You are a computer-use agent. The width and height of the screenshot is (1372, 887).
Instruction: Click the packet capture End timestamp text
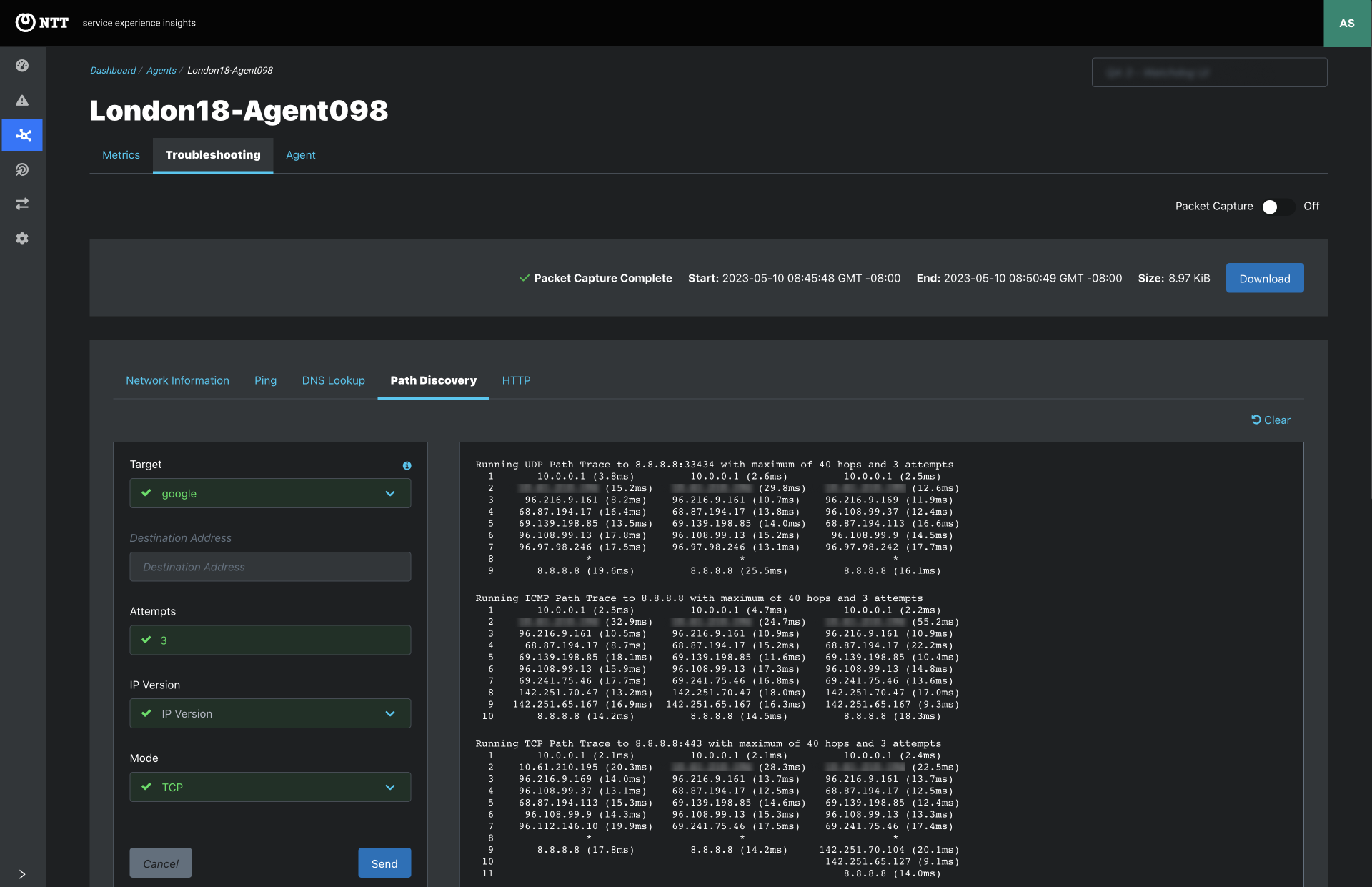point(1019,278)
